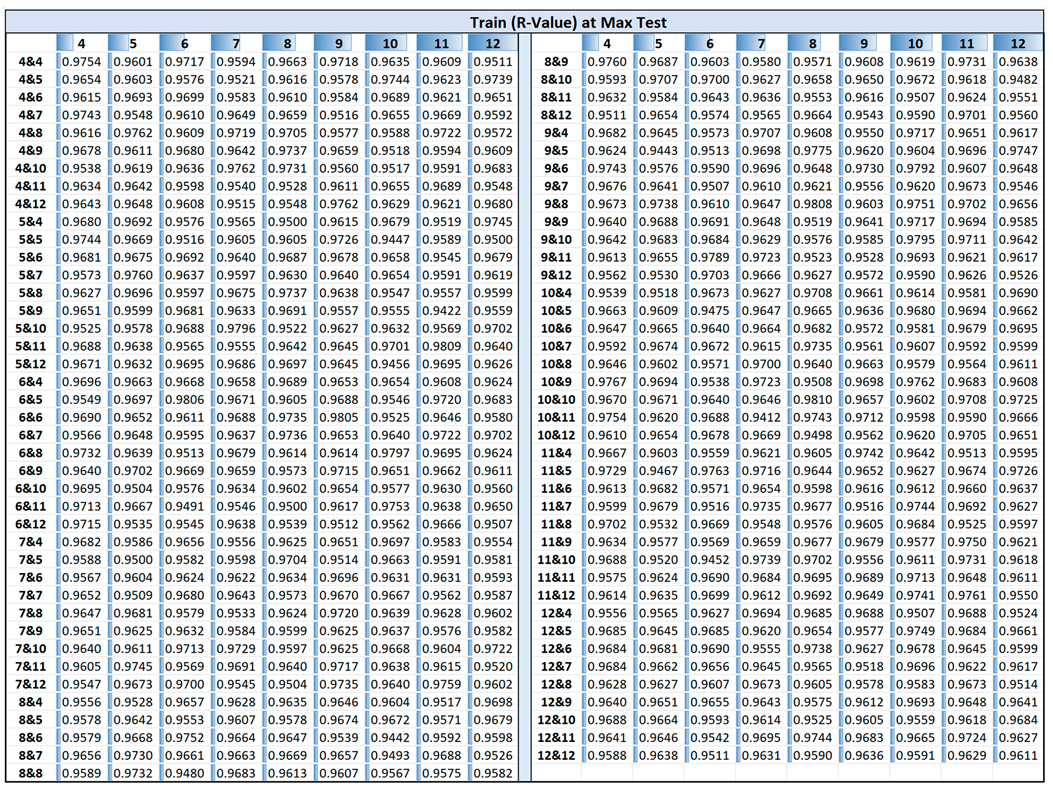This screenshot has height=790, width=1053.
Task: Click the row label 12&9
Action: 556,703
